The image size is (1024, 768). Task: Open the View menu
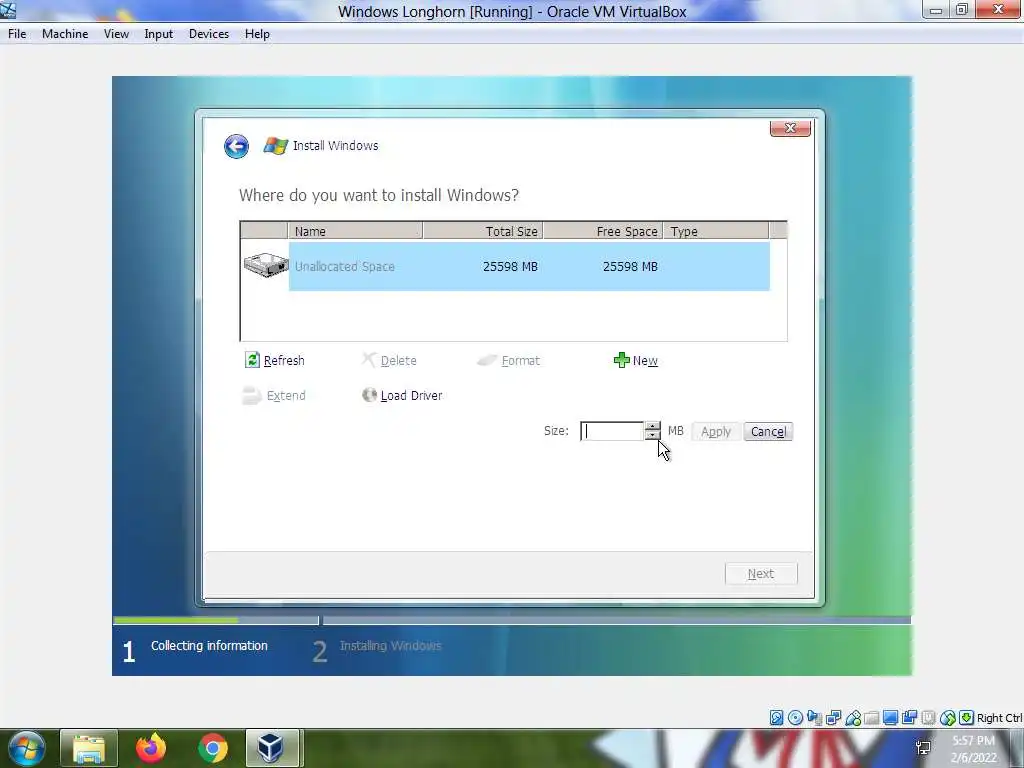click(x=116, y=34)
